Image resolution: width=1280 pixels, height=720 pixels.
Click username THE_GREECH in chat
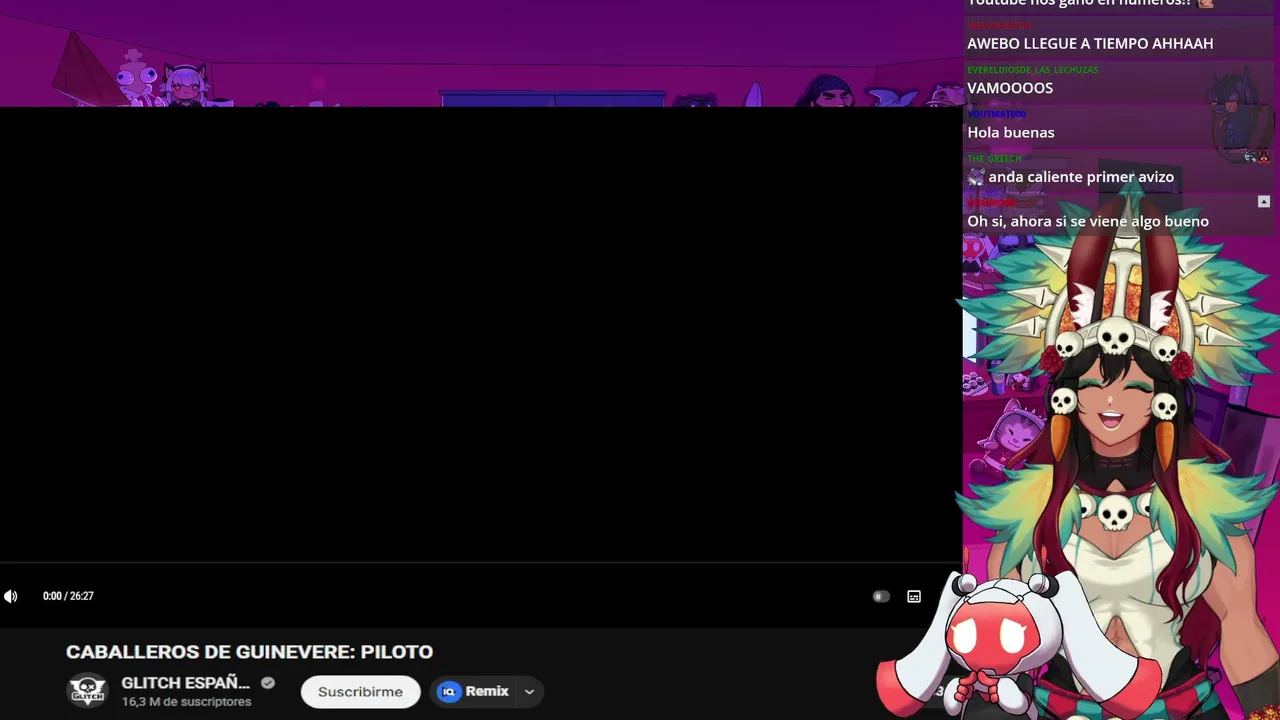pos(994,159)
